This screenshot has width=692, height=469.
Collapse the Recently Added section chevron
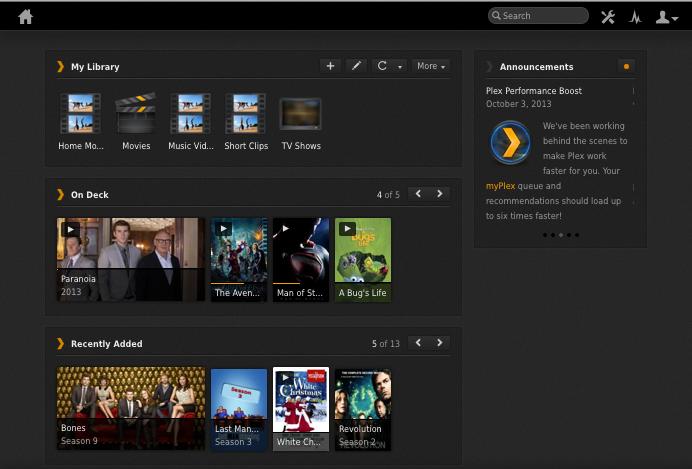(60, 344)
